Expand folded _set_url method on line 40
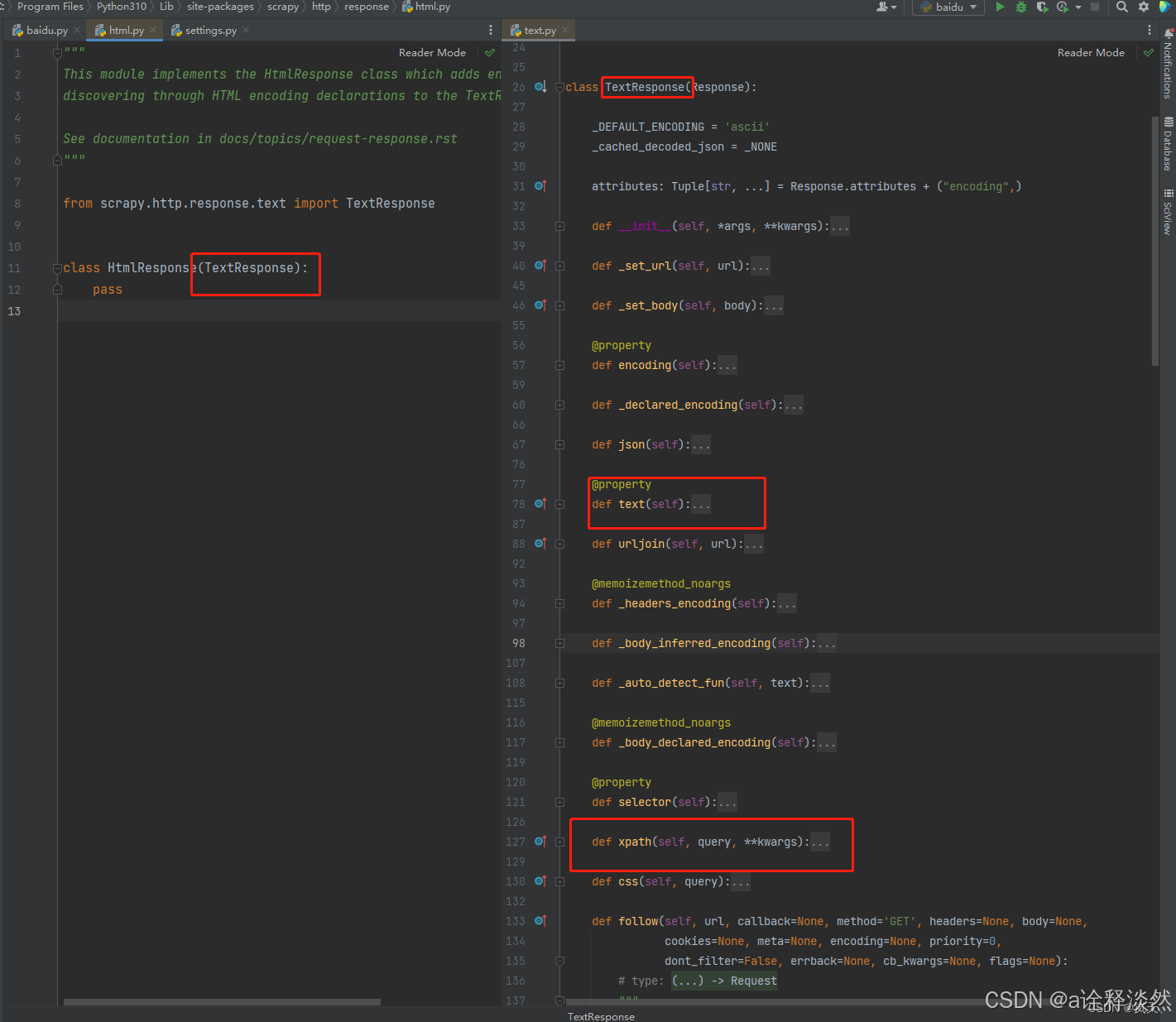Image resolution: width=1176 pixels, height=1022 pixels. (560, 266)
